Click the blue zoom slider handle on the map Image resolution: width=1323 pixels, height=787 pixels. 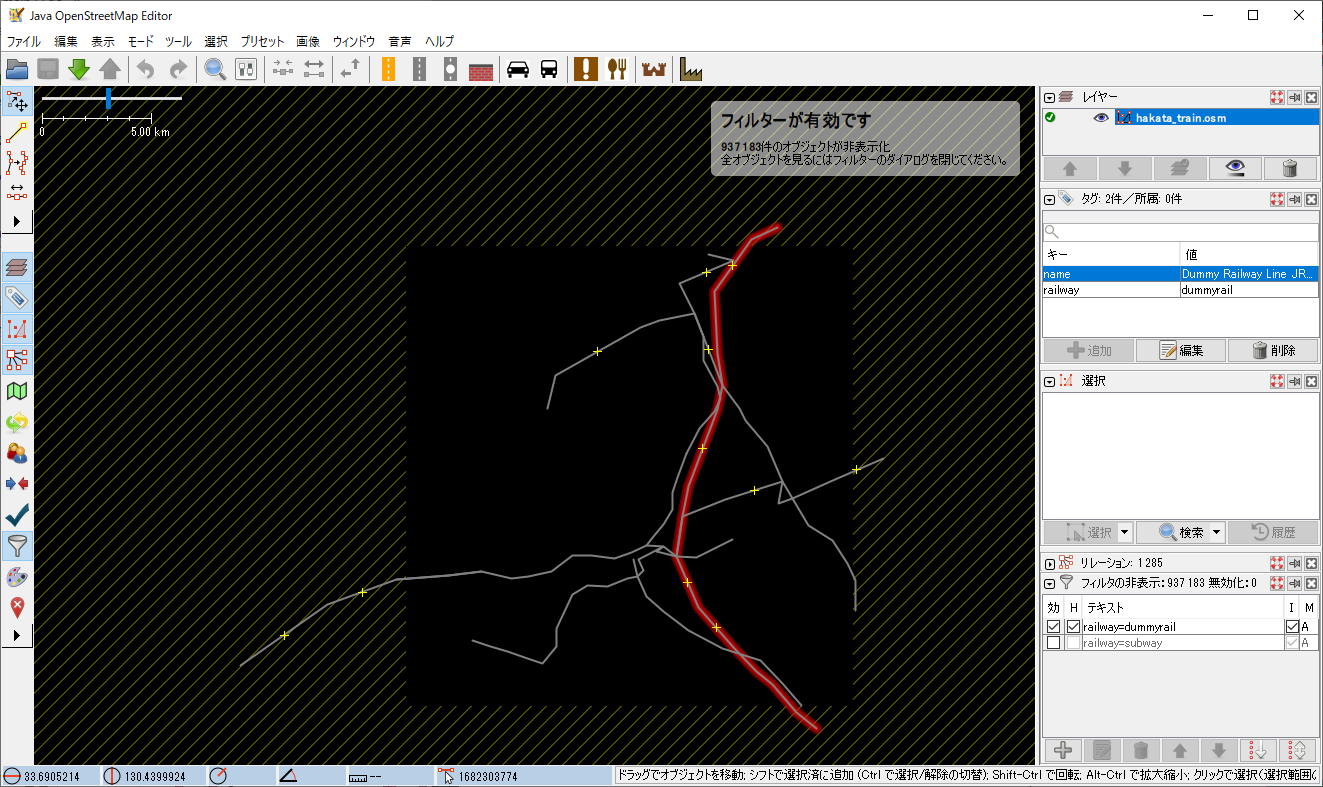tap(109, 98)
